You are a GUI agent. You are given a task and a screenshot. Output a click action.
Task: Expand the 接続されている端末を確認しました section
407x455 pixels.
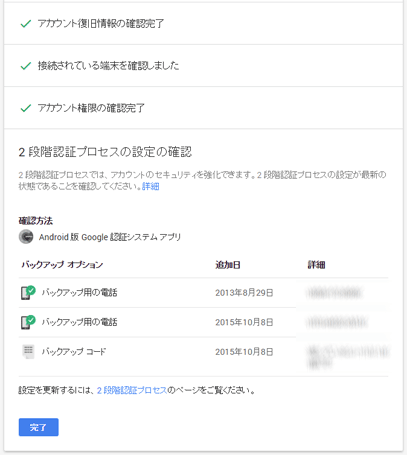(x=203, y=66)
